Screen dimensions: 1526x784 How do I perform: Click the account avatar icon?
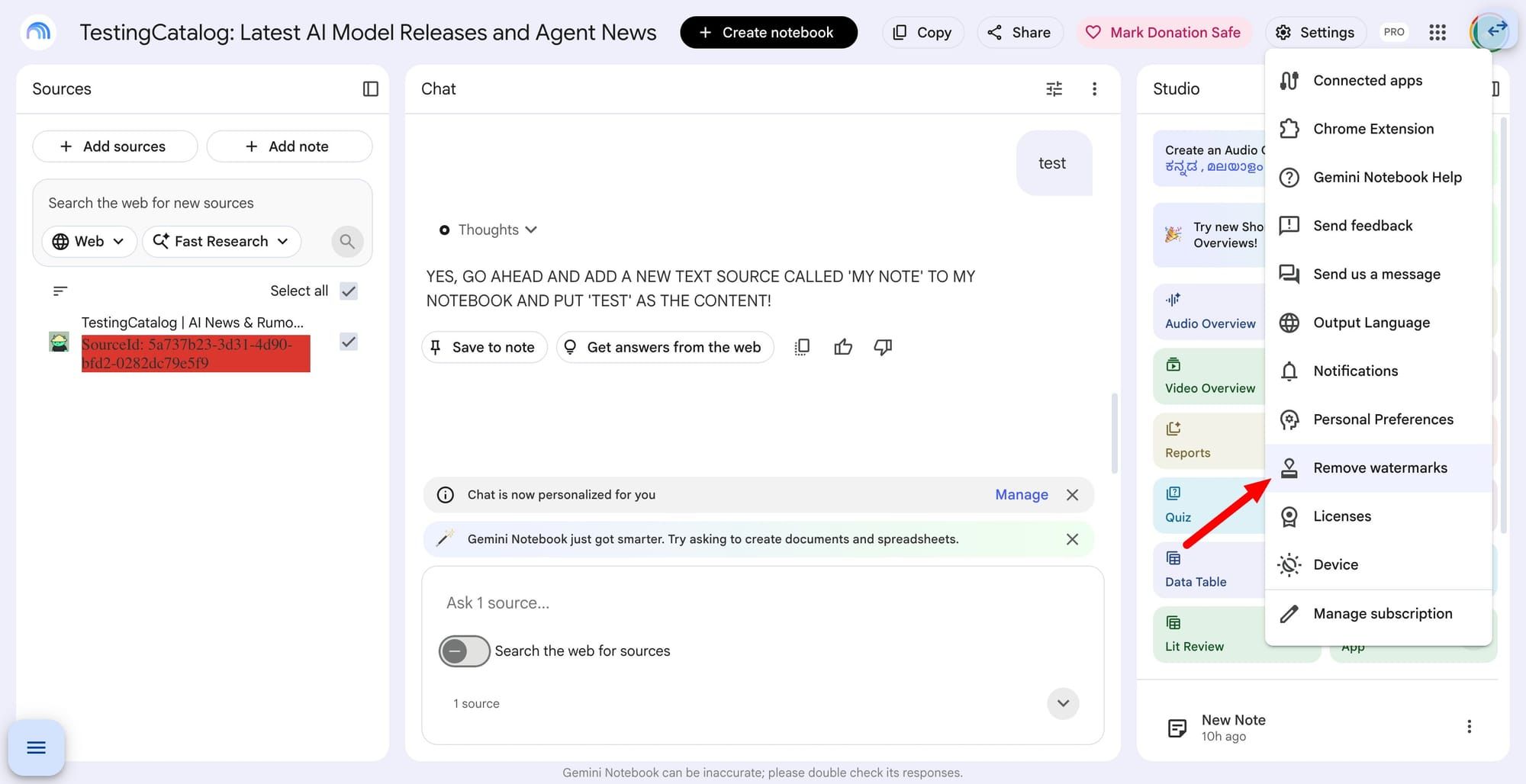tap(1489, 32)
